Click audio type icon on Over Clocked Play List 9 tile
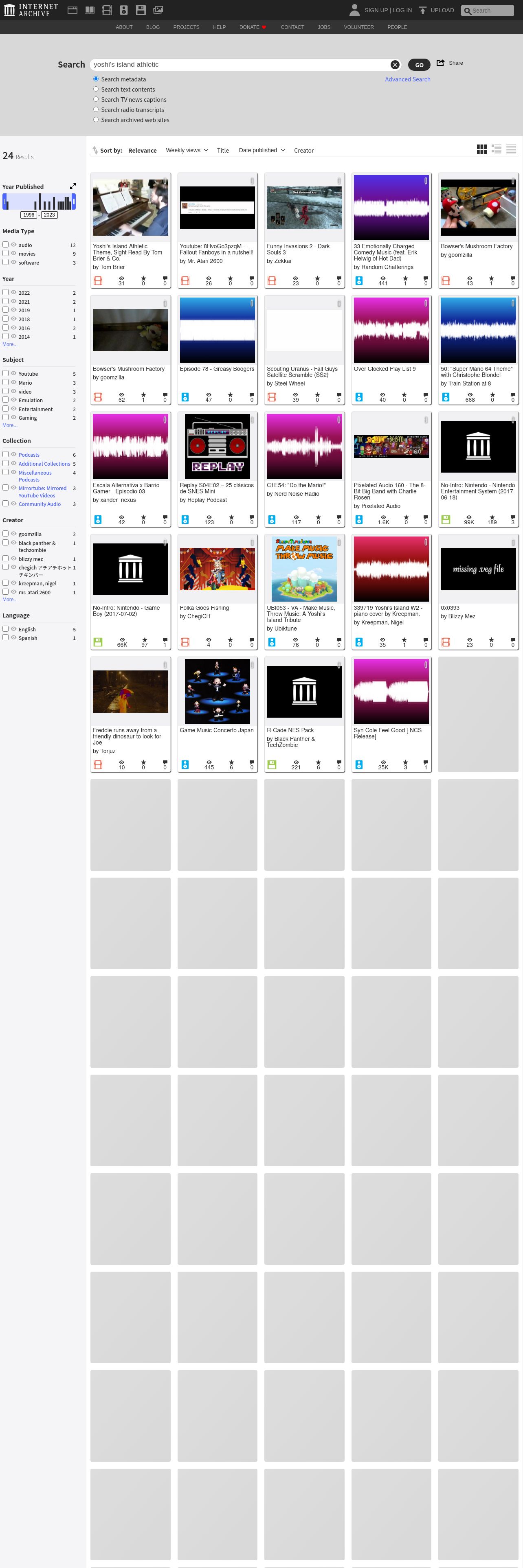This screenshot has width=523, height=1568. pos(359,397)
